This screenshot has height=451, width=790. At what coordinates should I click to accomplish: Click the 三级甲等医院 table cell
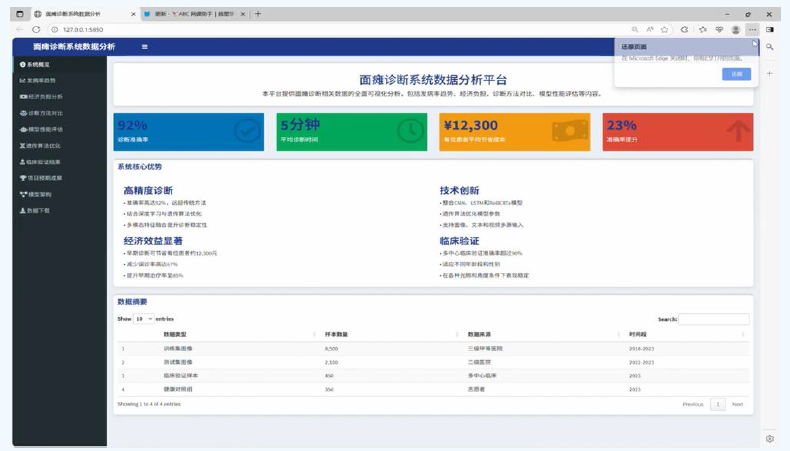tap(485, 349)
